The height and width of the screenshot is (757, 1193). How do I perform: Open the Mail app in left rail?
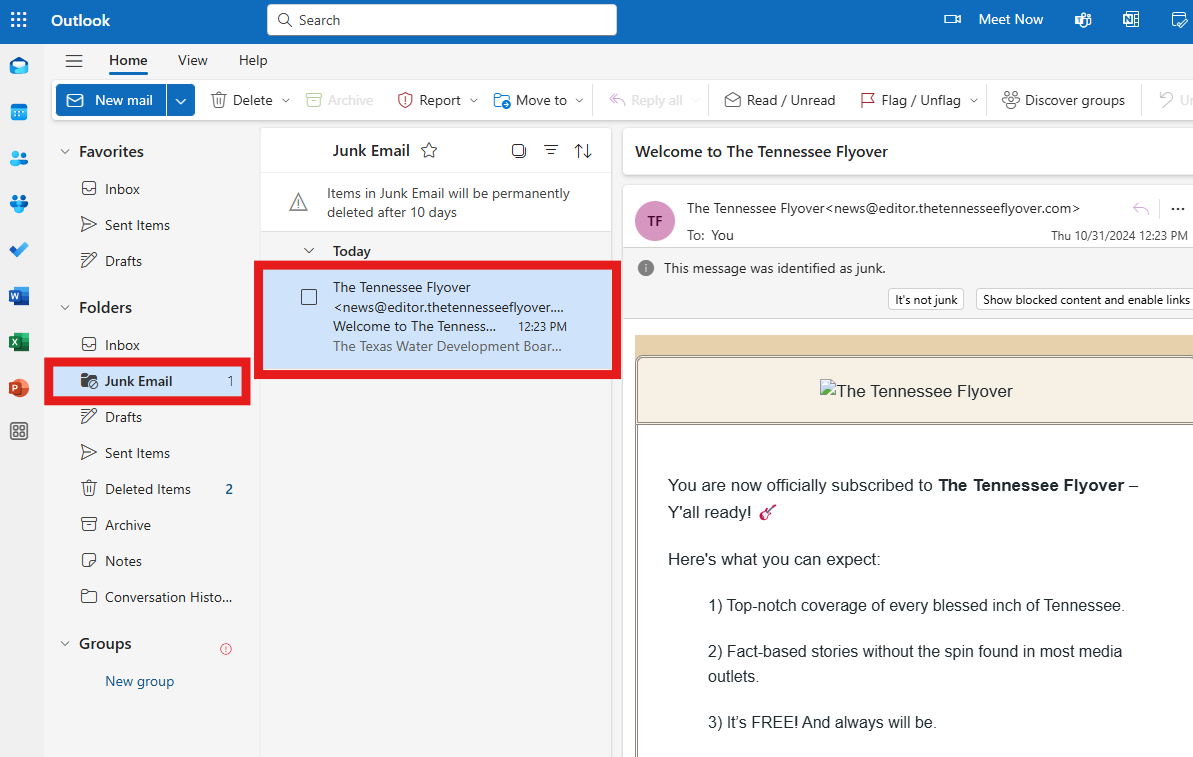point(19,66)
